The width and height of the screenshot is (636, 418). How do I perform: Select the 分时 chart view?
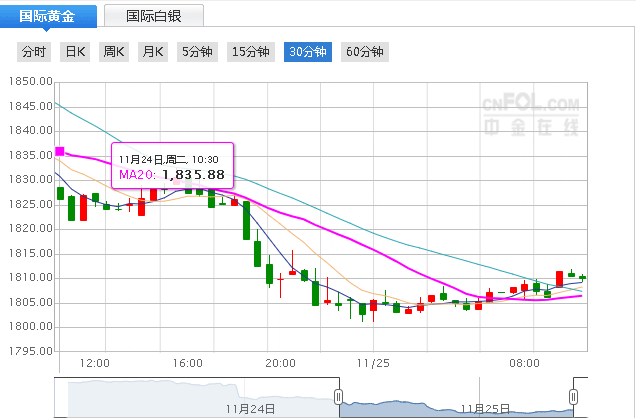click(33, 52)
